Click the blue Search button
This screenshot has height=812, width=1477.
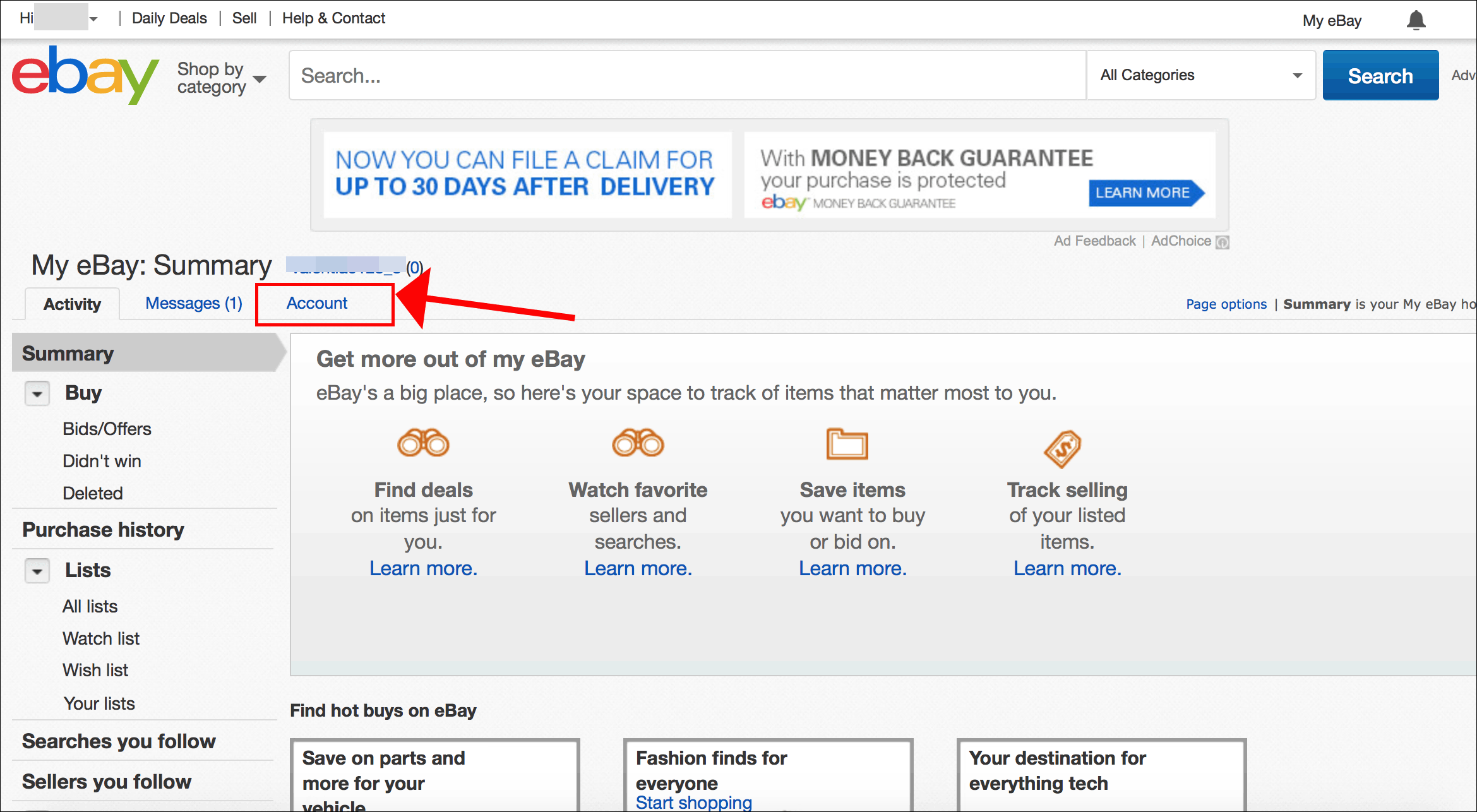pyautogui.click(x=1380, y=75)
